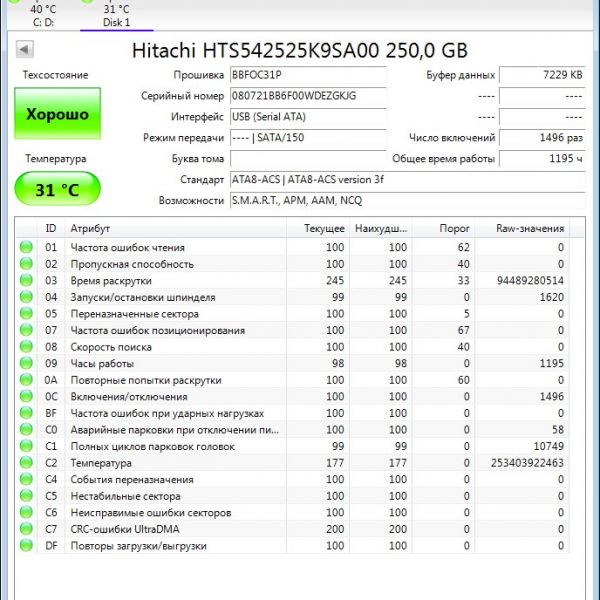
Task: Select the Время раскрутки row
Action: (293, 280)
